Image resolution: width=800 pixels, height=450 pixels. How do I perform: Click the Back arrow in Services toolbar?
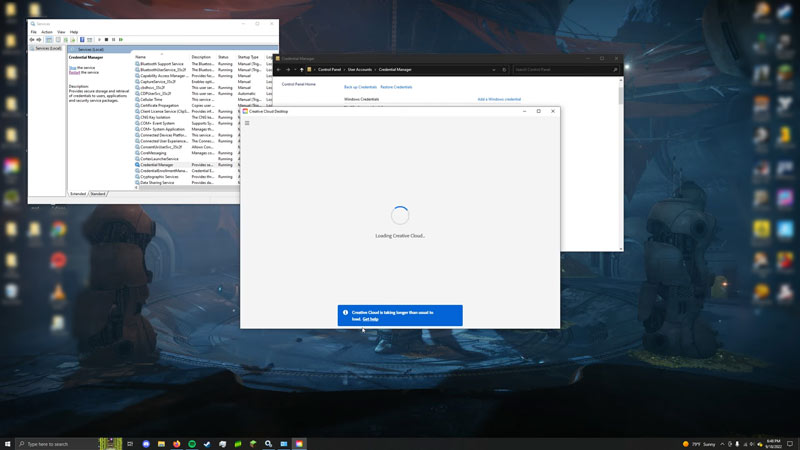32,40
